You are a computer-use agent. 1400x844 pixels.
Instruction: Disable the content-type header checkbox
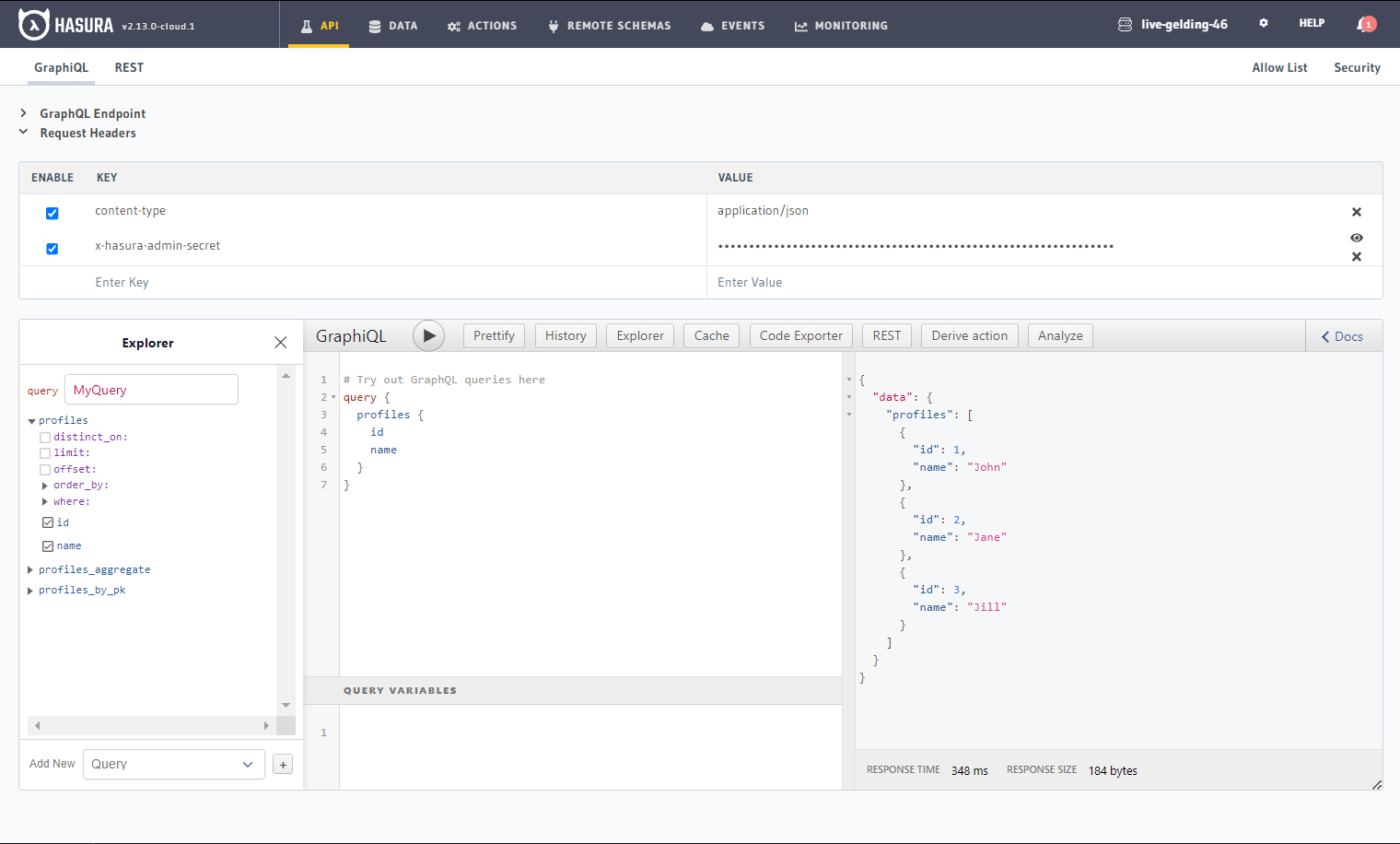pos(52,213)
